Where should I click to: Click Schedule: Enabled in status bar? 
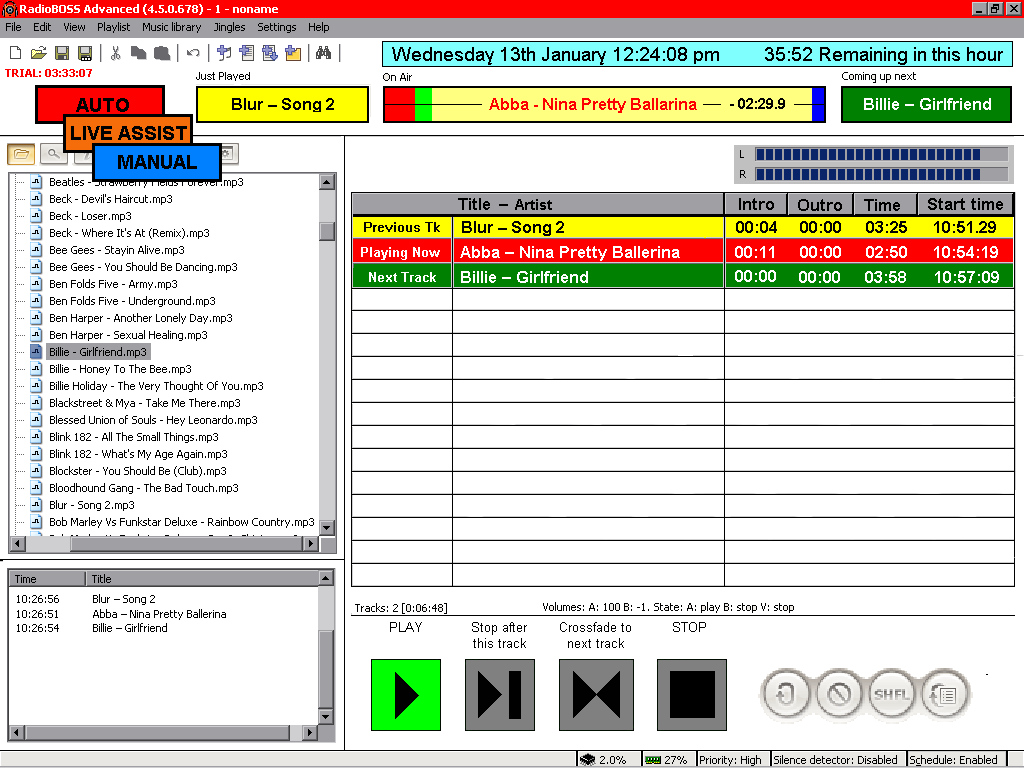953,760
